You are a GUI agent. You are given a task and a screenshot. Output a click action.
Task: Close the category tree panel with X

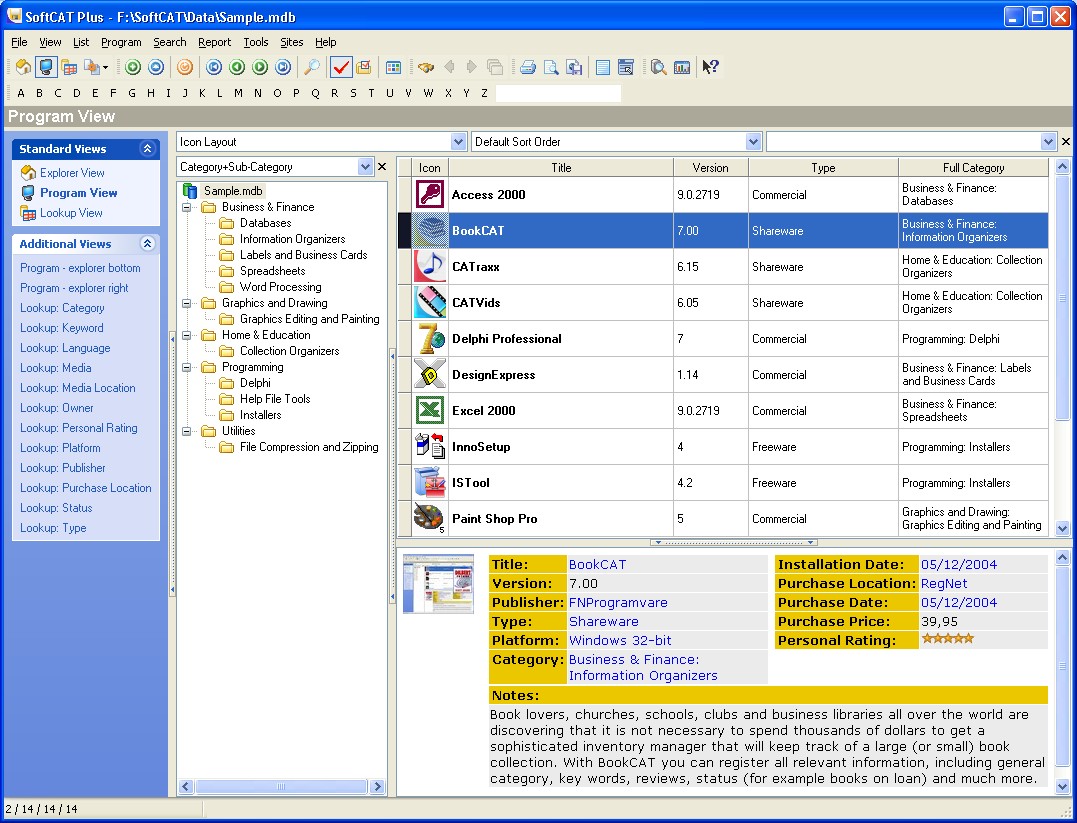point(382,166)
